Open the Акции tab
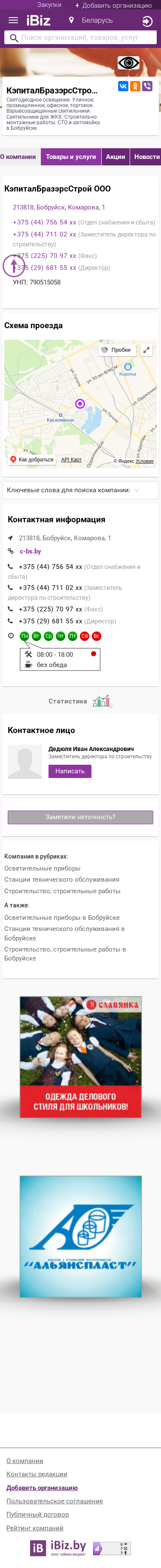 115,157
